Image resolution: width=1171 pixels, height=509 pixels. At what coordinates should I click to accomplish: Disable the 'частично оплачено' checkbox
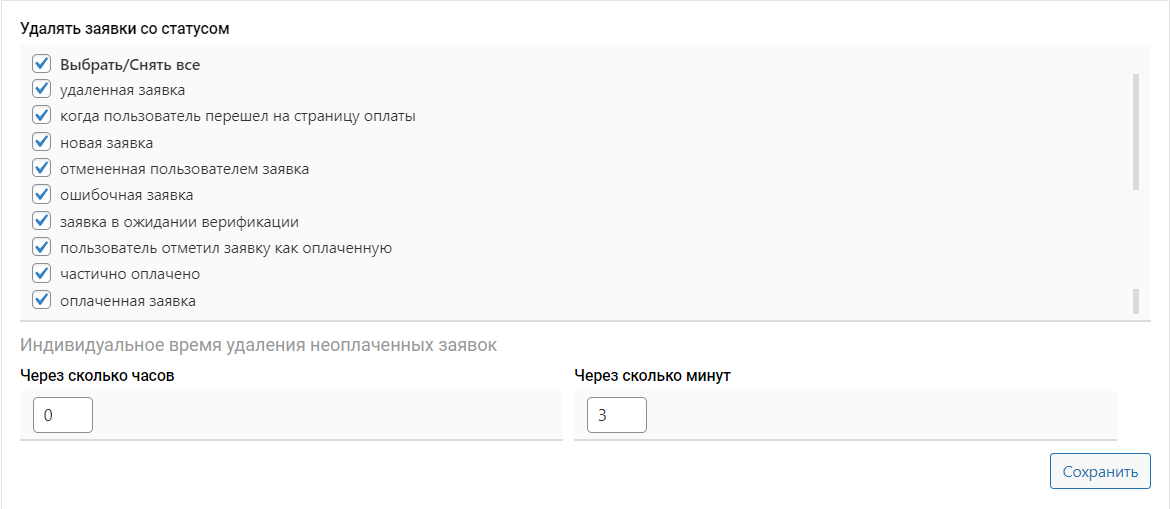point(42,273)
